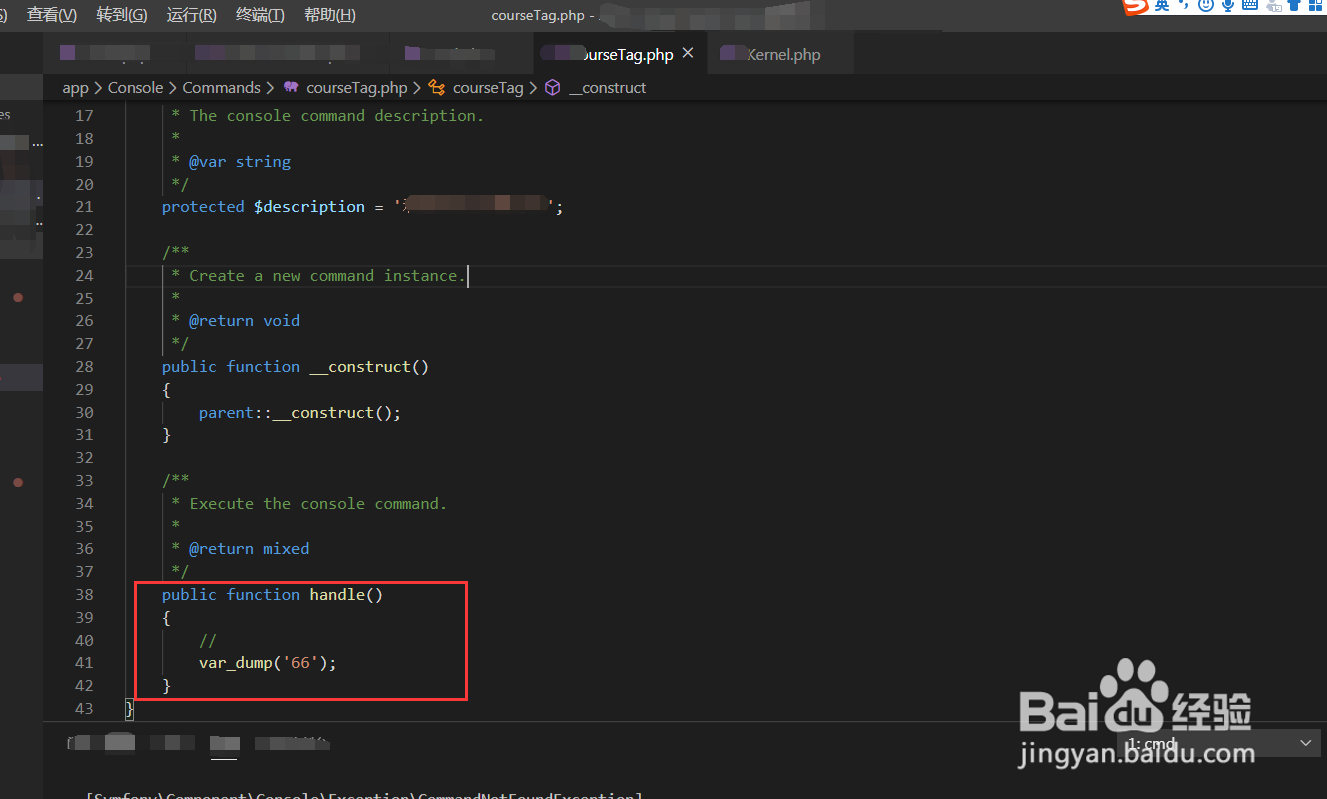Click '@var string' on line 19
Viewport: 1327px width, 799px height.
click(240, 162)
